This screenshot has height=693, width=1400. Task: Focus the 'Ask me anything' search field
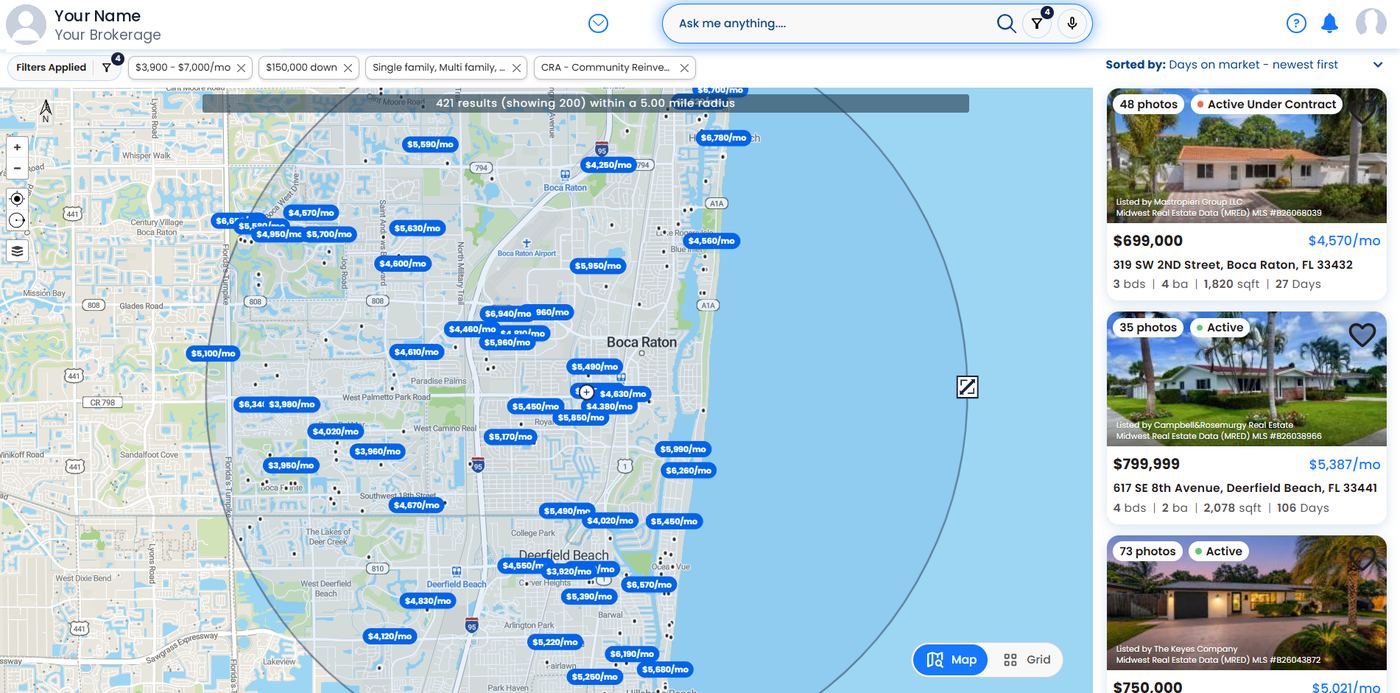click(x=834, y=23)
